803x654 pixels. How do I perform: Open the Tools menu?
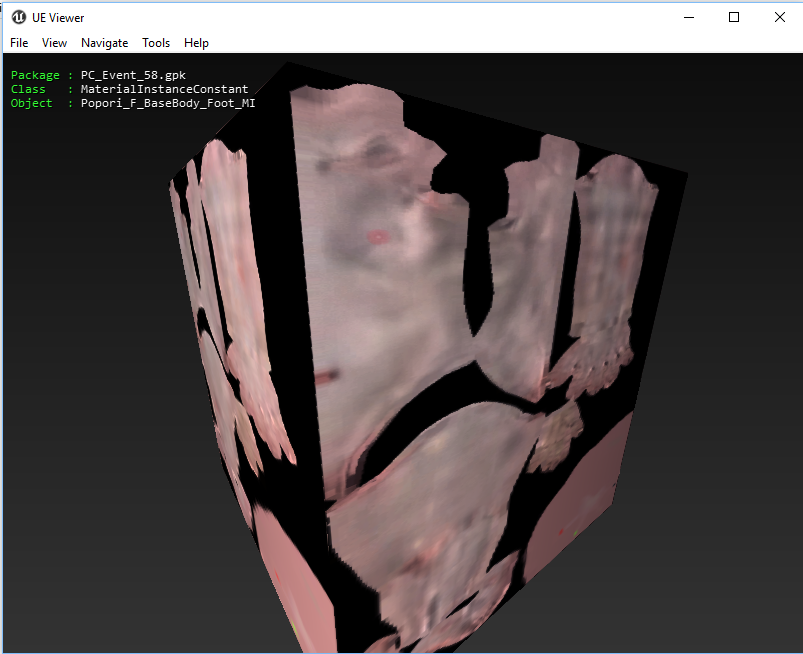[156, 43]
